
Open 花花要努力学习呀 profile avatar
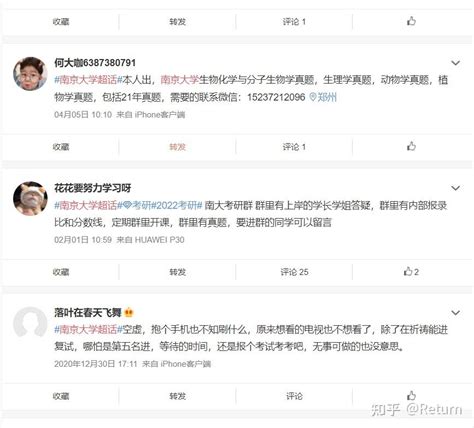(x=30, y=199)
